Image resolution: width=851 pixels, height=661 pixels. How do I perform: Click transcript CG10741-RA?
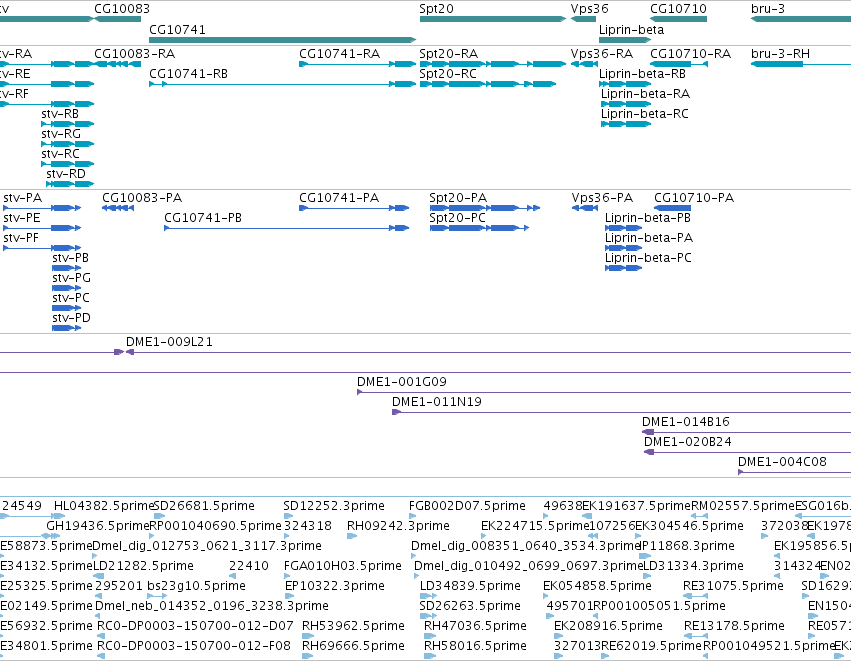[x=358, y=64]
